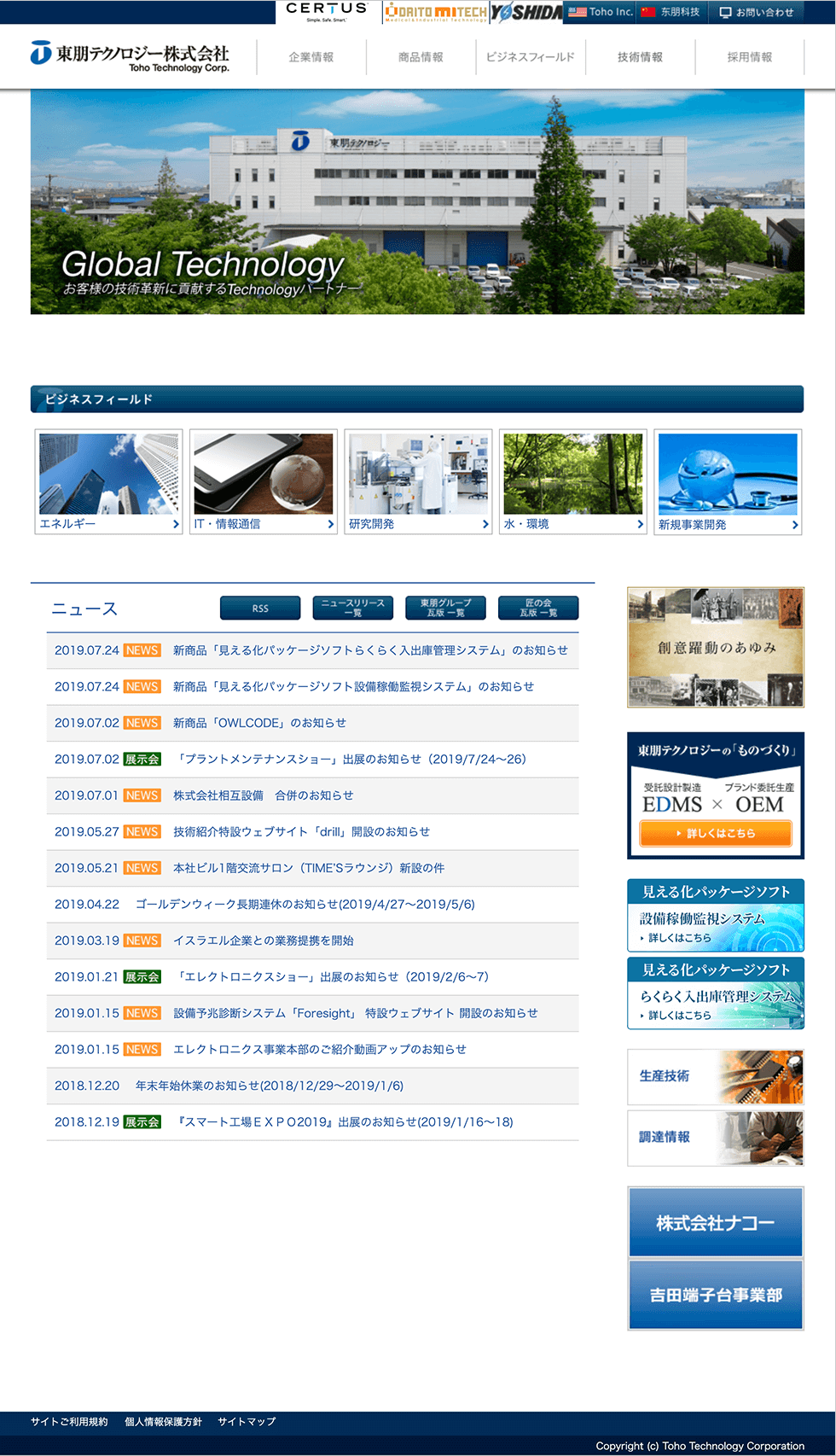Open the ビジネスフィールド menu item
Viewport: 836px width, 1456px height.
(x=531, y=57)
